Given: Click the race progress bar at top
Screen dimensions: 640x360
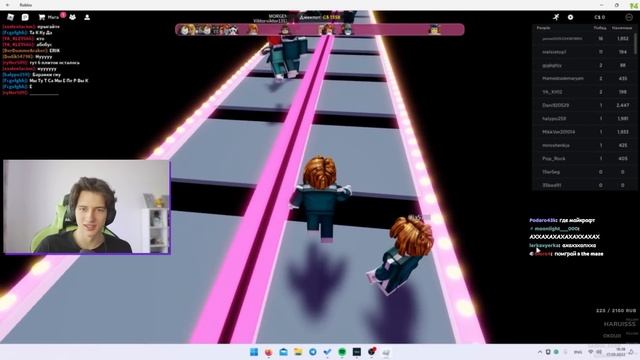Looking at the screenshot, I should point(320,29).
